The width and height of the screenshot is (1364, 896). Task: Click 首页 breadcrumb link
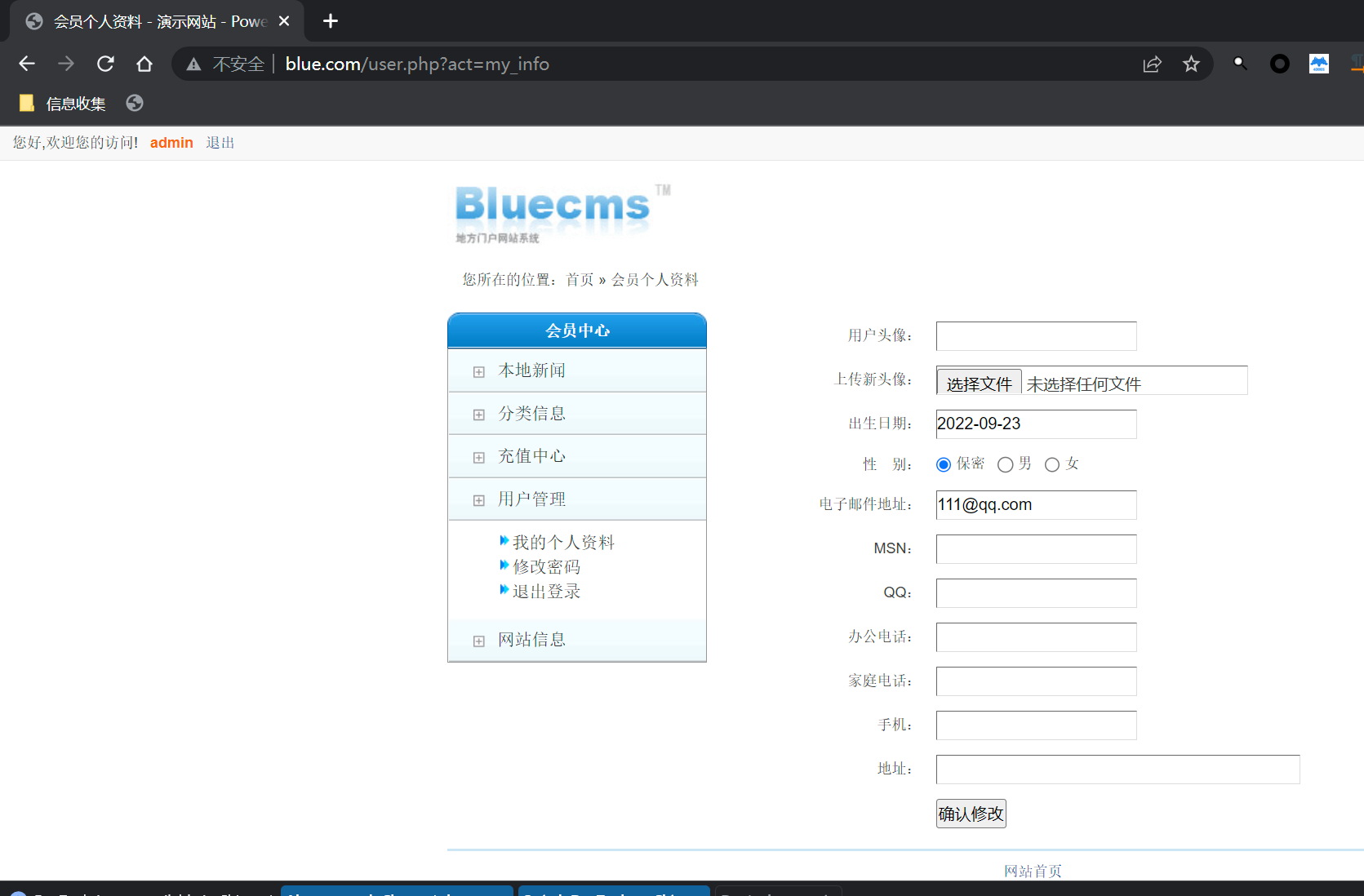click(x=580, y=280)
